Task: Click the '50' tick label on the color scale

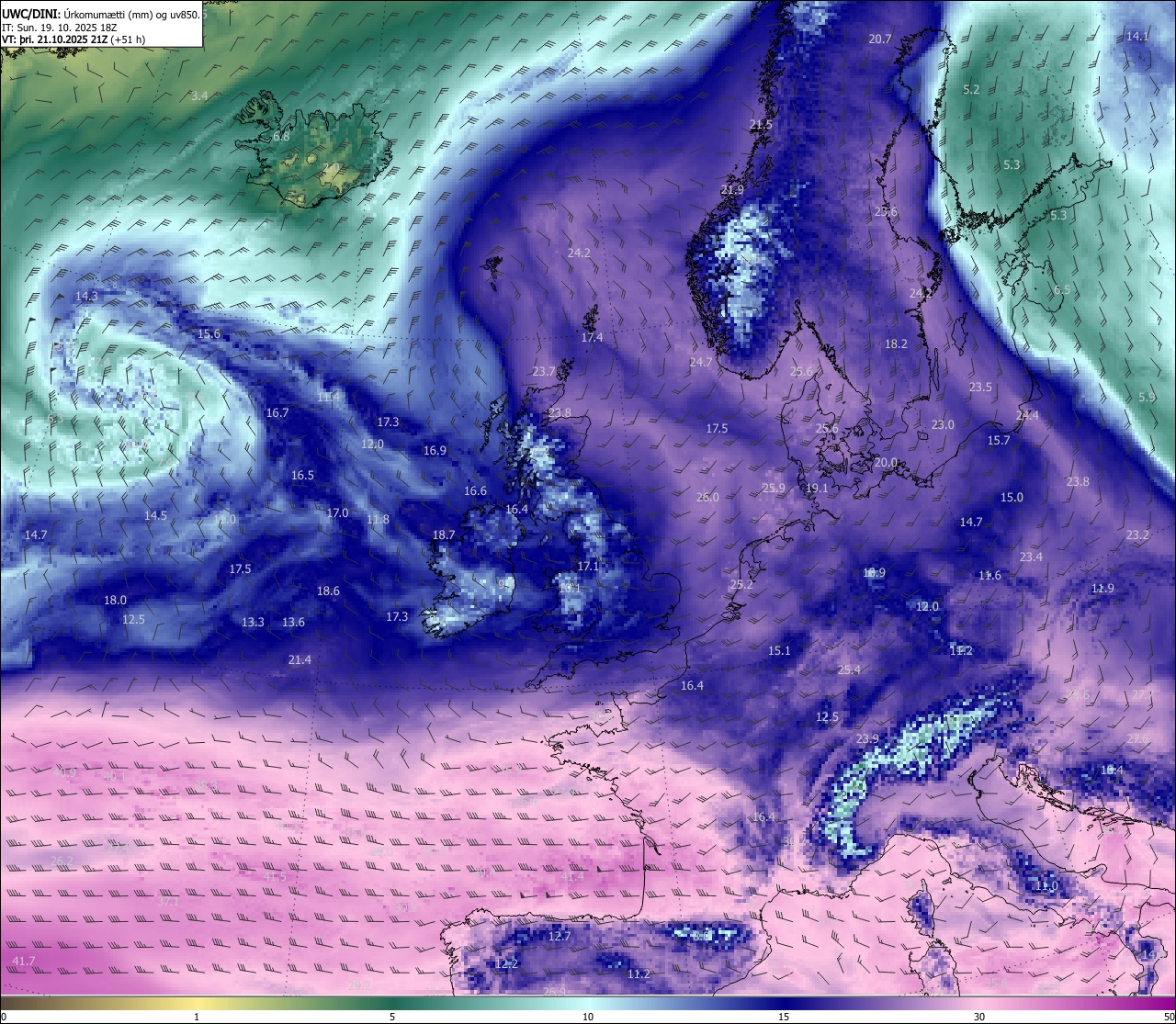Action: click(x=1169, y=1017)
